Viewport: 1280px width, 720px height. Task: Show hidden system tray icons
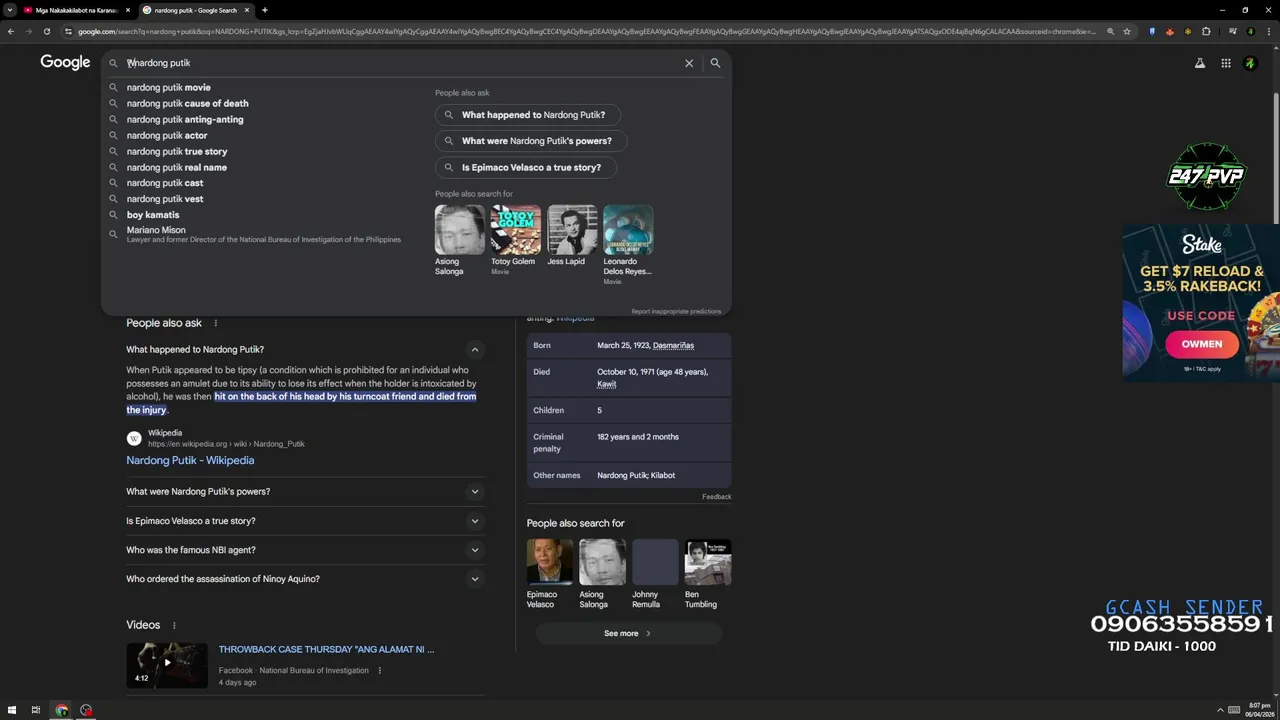1219,710
